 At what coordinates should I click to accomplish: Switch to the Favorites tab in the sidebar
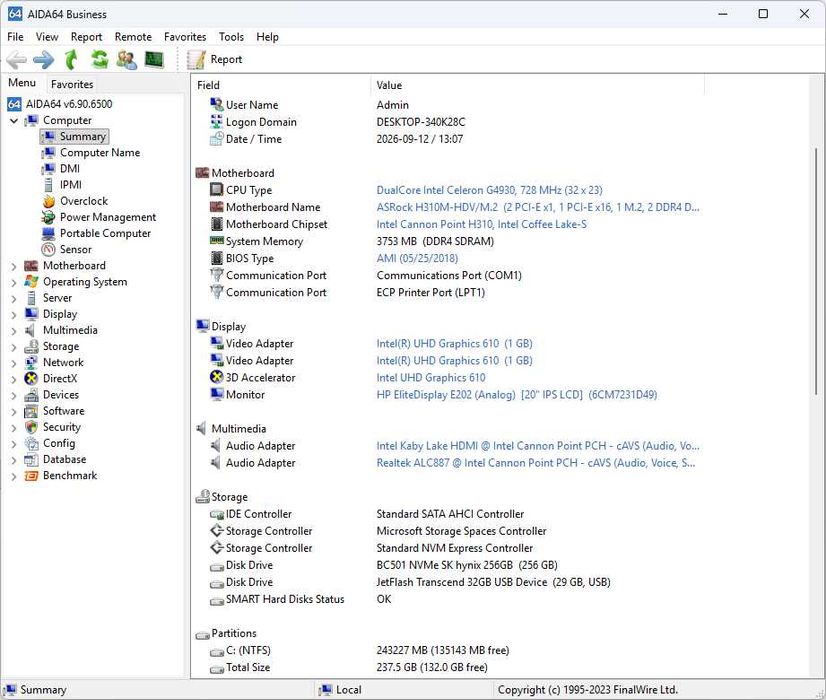72,84
